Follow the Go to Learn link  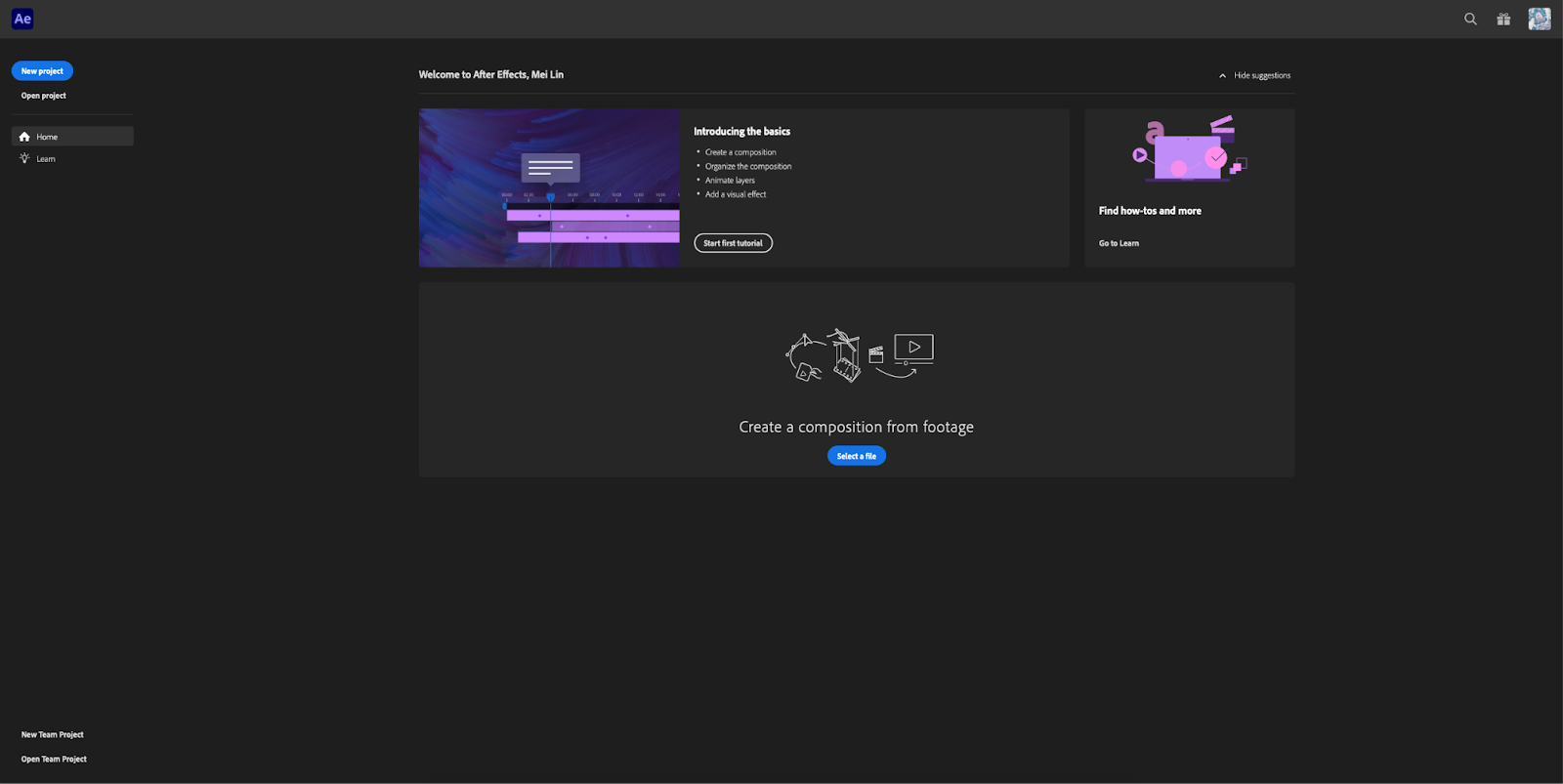point(1119,243)
